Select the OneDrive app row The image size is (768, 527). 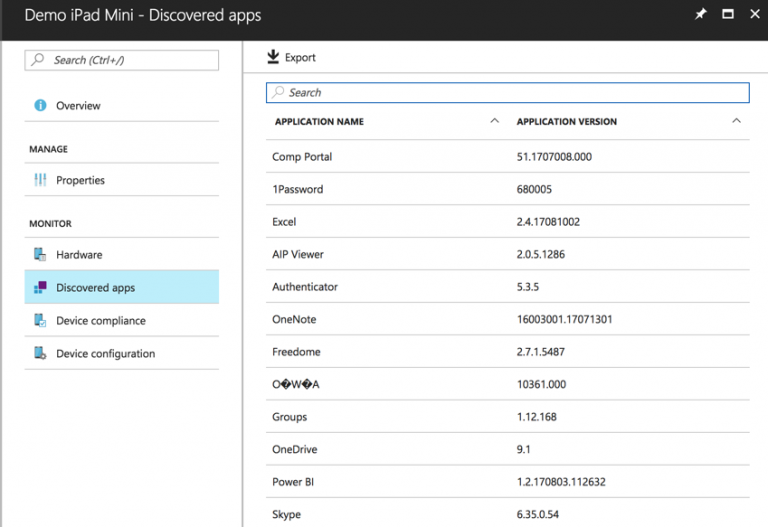[507, 449]
